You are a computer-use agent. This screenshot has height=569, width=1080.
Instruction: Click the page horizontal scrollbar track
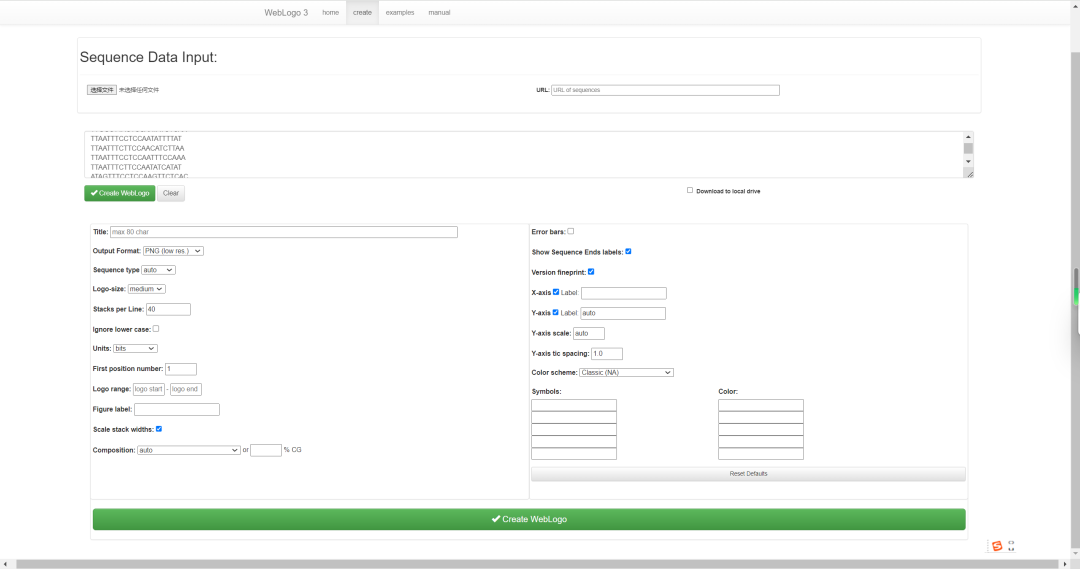pos(537,564)
